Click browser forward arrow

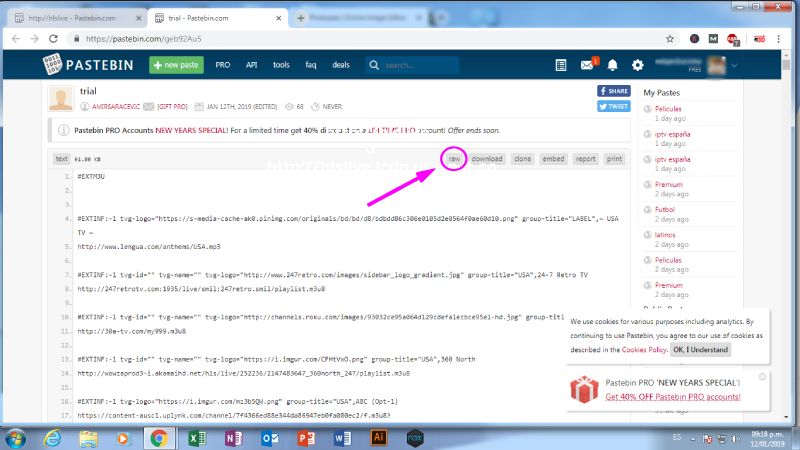[34, 39]
